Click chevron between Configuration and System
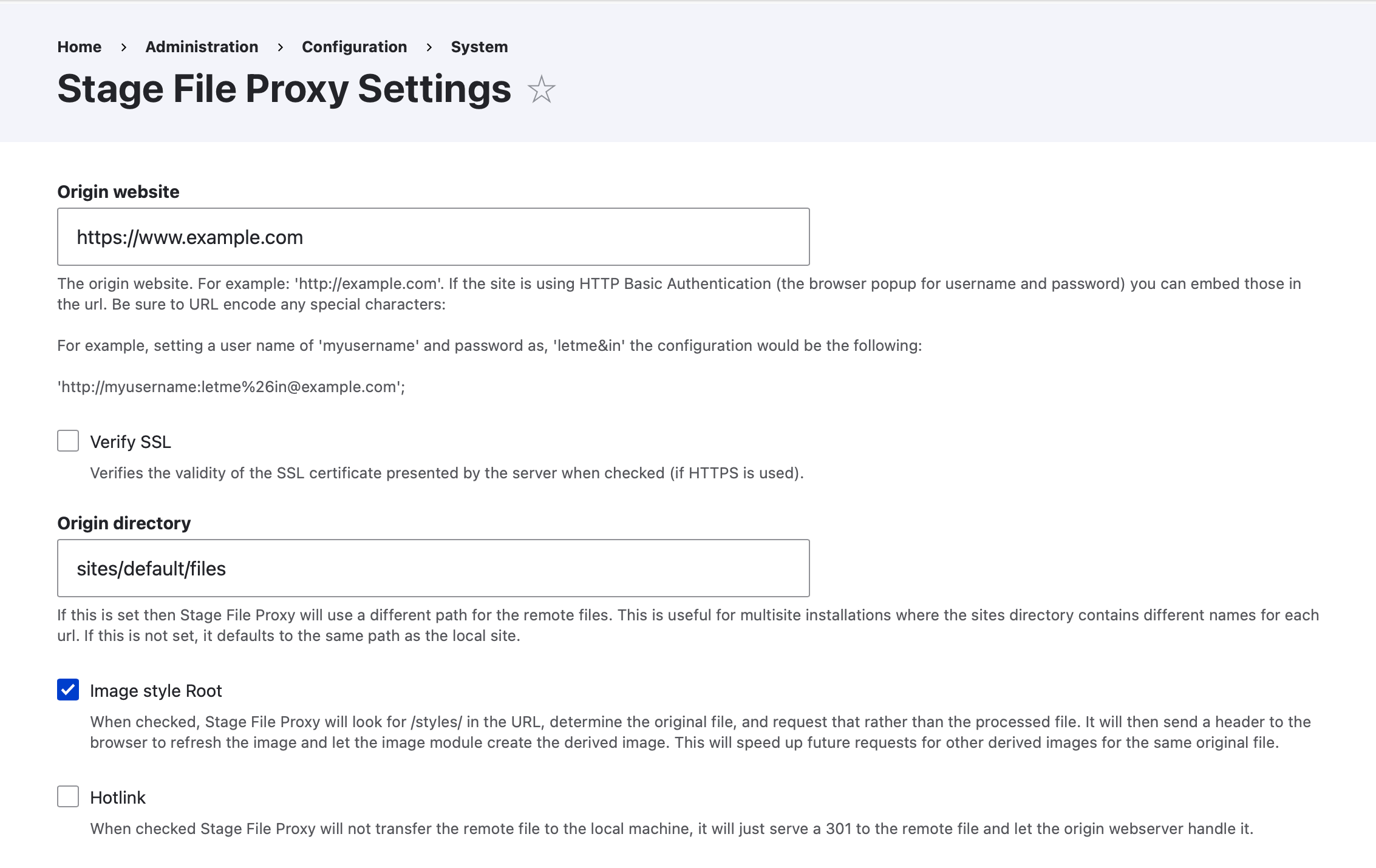 [x=429, y=47]
